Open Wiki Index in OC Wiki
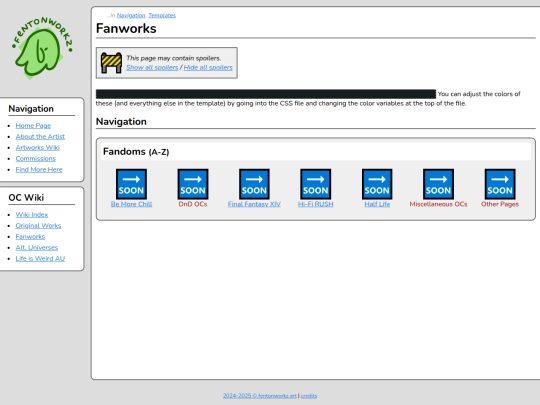Viewport: 540px width, 405px height. pyautogui.click(x=32, y=215)
